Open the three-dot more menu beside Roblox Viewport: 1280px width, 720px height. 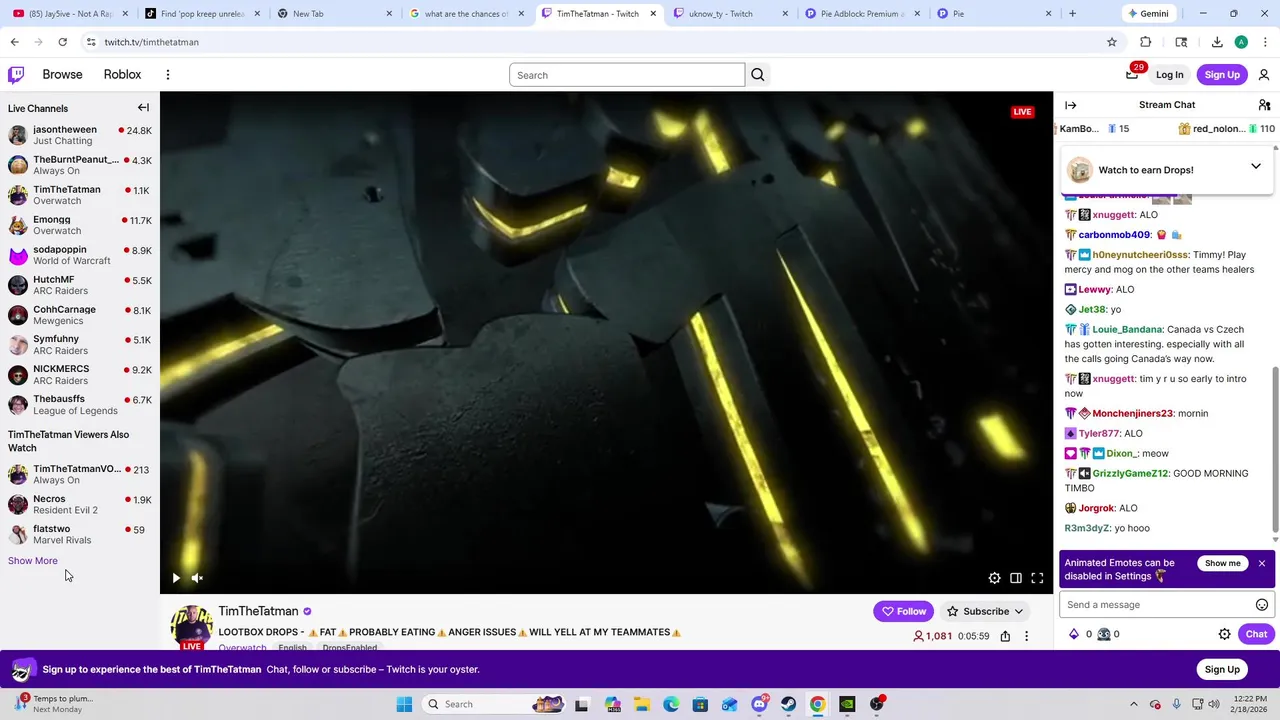(168, 75)
